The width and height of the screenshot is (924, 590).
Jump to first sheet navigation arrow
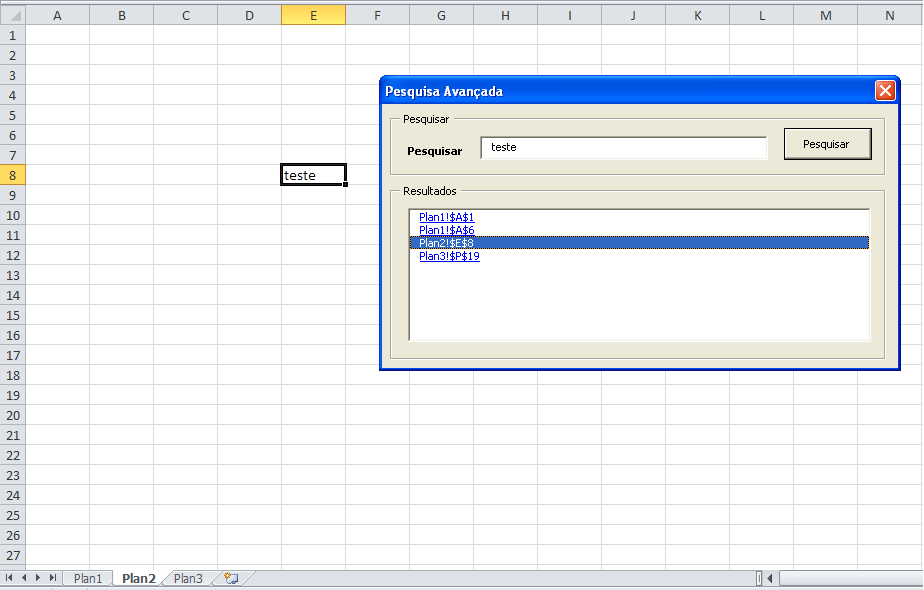coord(9,578)
